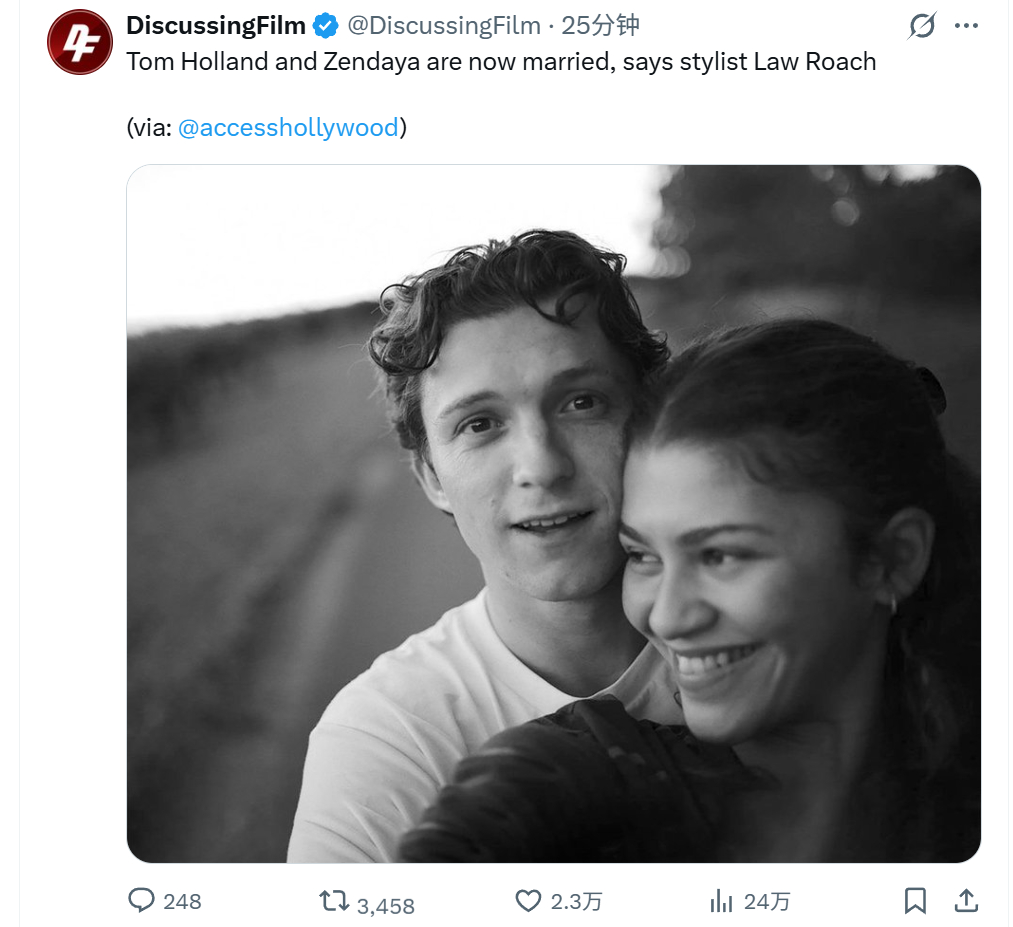Click the reply speech bubble icon
The width and height of the screenshot is (1013, 927).
click(142, 901)
